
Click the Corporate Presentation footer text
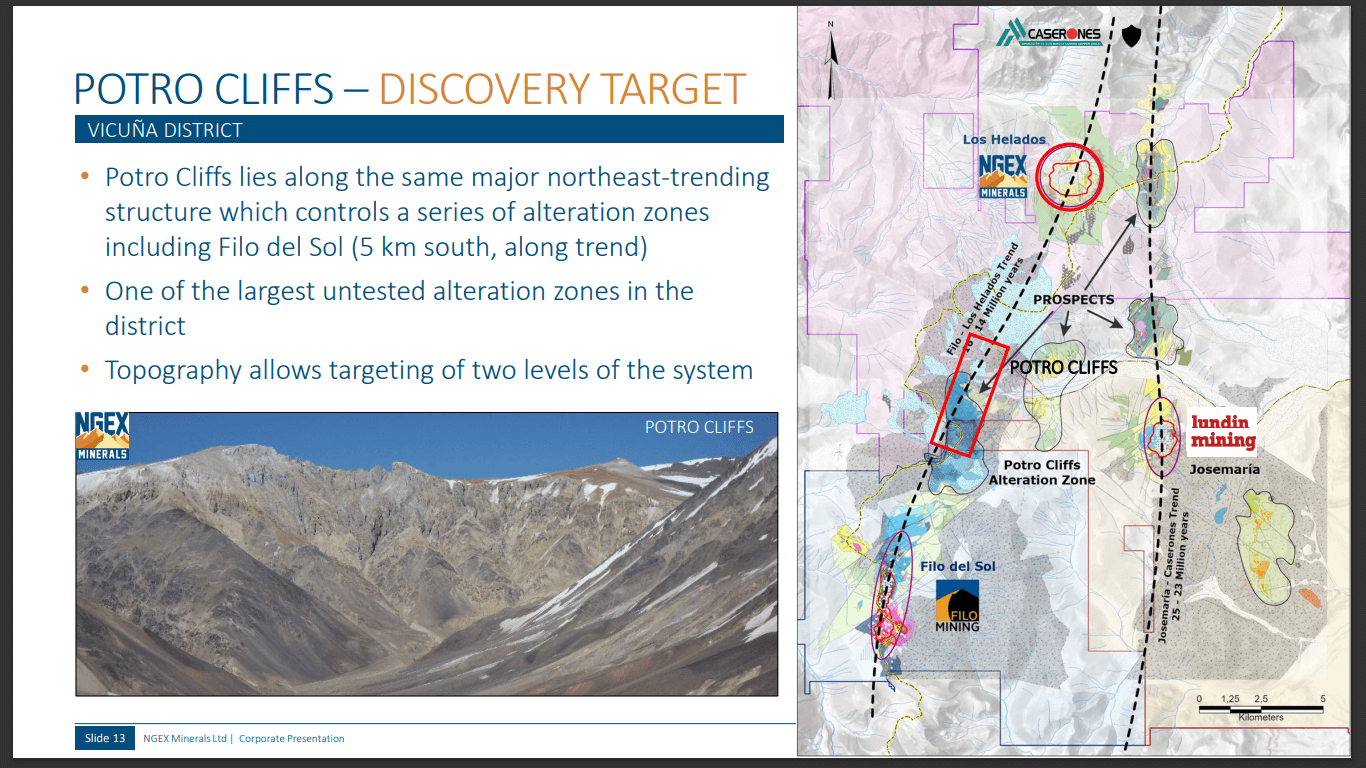pyautogui.click(x=291, y=739)
